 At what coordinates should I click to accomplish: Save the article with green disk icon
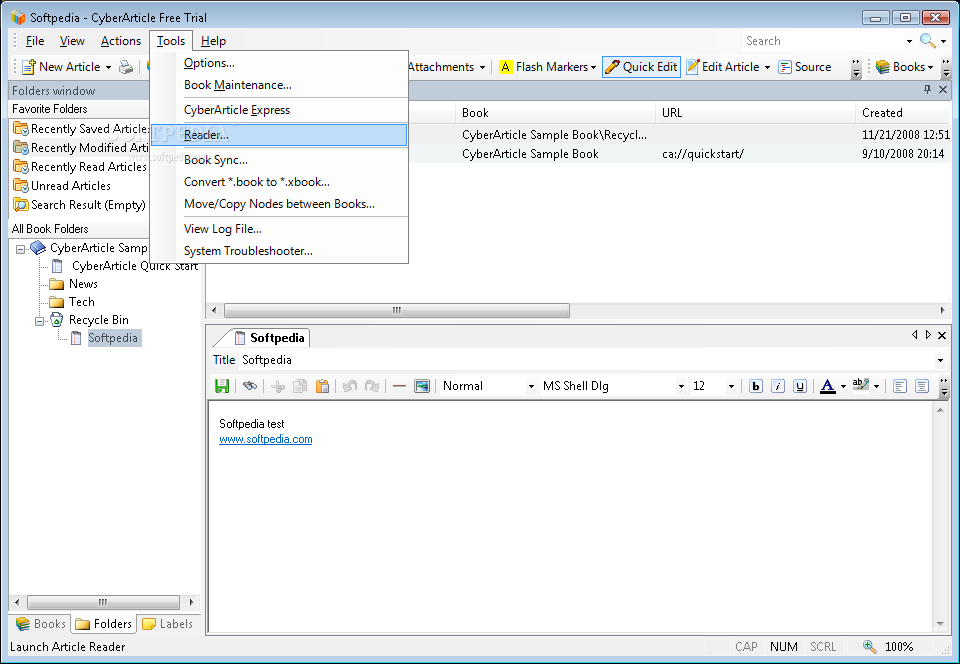pos(222,386)
